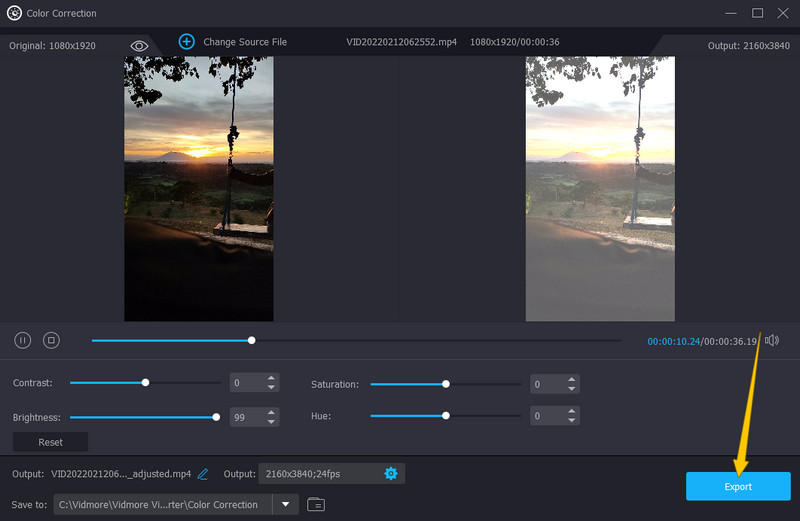Image resolution: width=800 pixels, height=521 pixels.
Task: Click the output resolution 2160x3840 field
Action: [x=318, y=473]
